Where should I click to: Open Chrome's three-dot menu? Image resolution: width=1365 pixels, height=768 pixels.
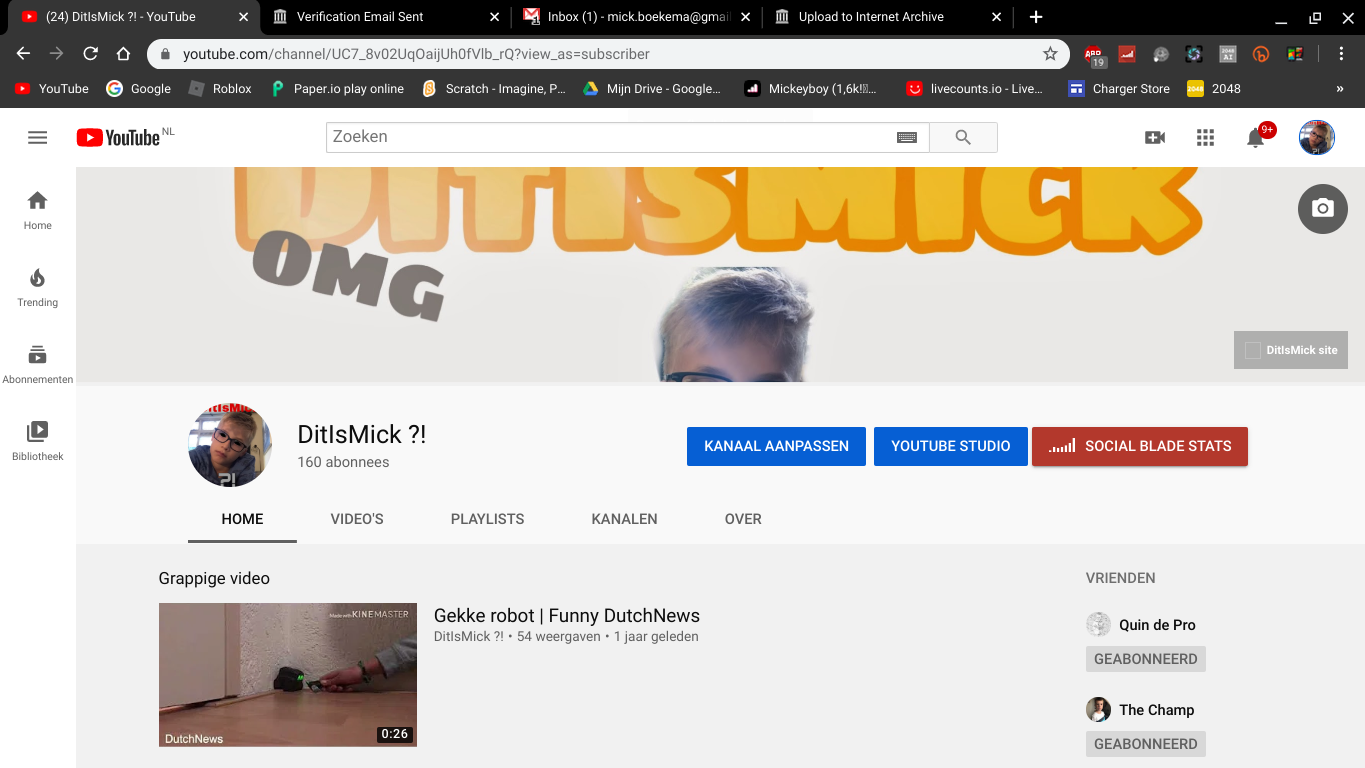coord(1342,54)
